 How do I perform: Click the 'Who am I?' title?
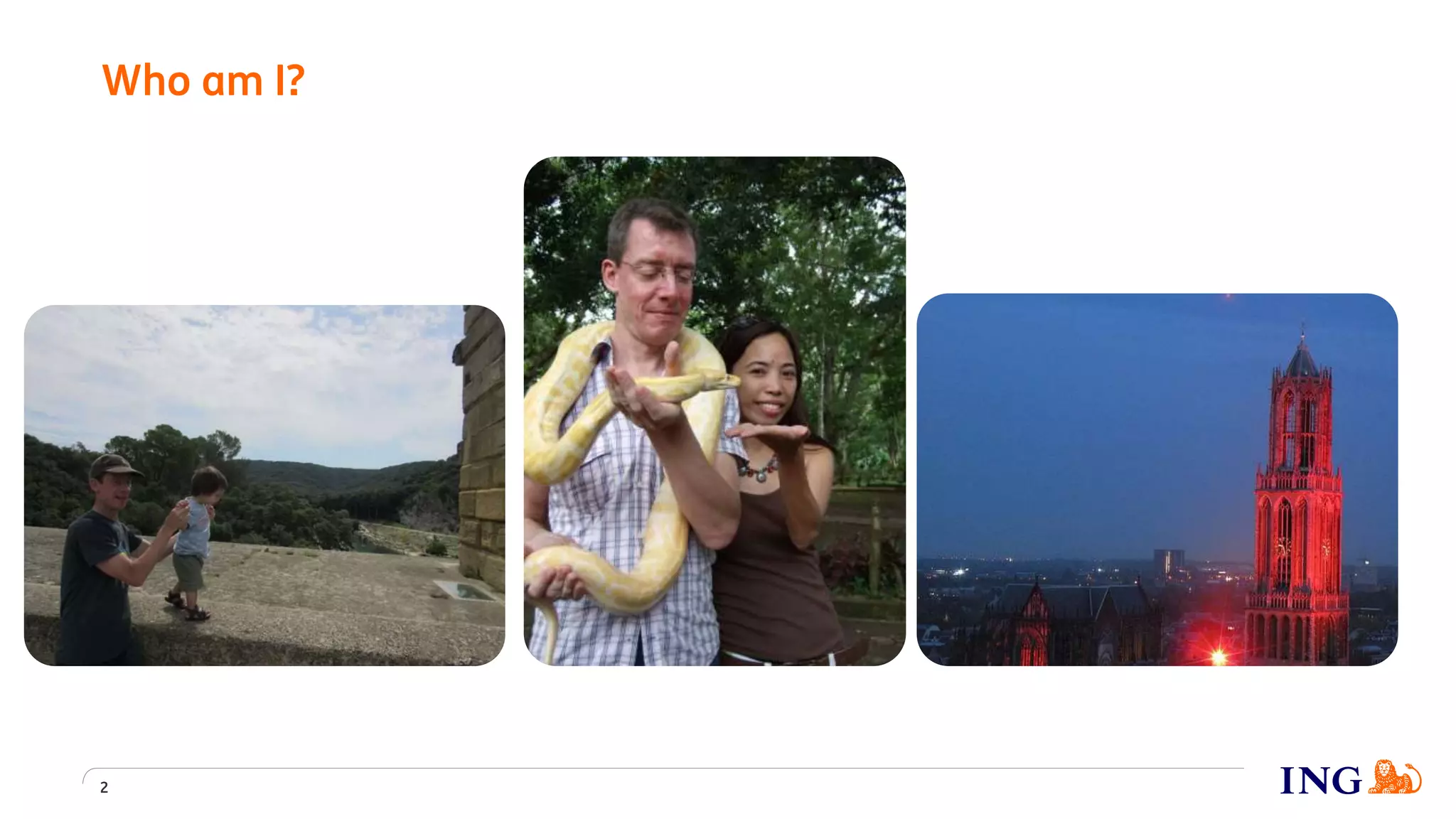pyautogui.click(x=203, y=80)
